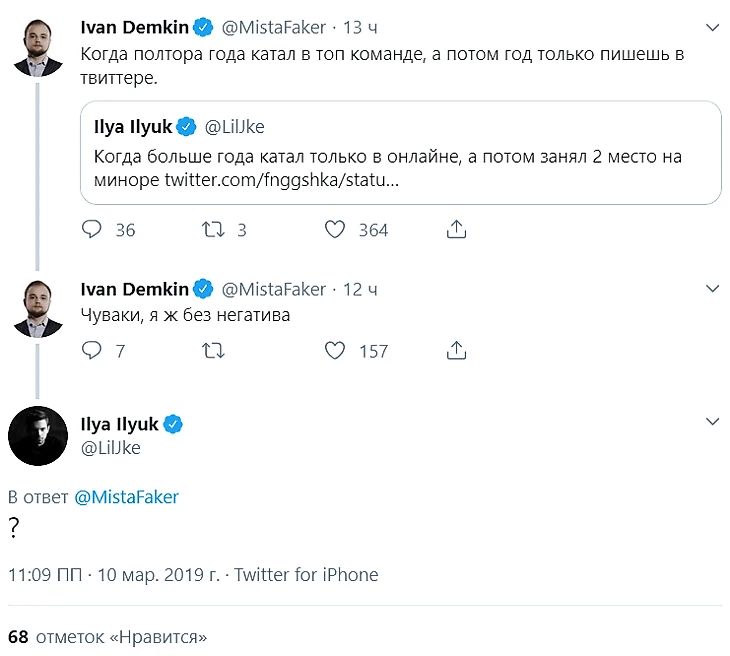Viewport: 730px width, 656px height.
Task: View the 68 likes list
Action: 107,636
